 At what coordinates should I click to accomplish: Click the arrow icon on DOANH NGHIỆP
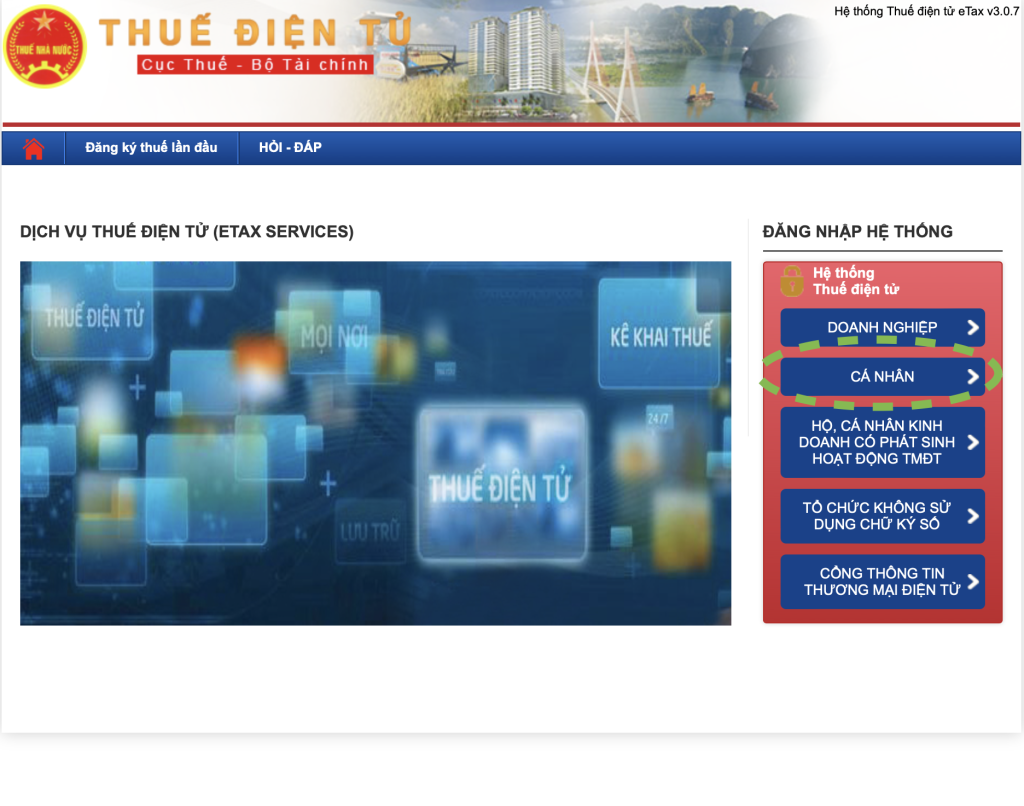972,327
